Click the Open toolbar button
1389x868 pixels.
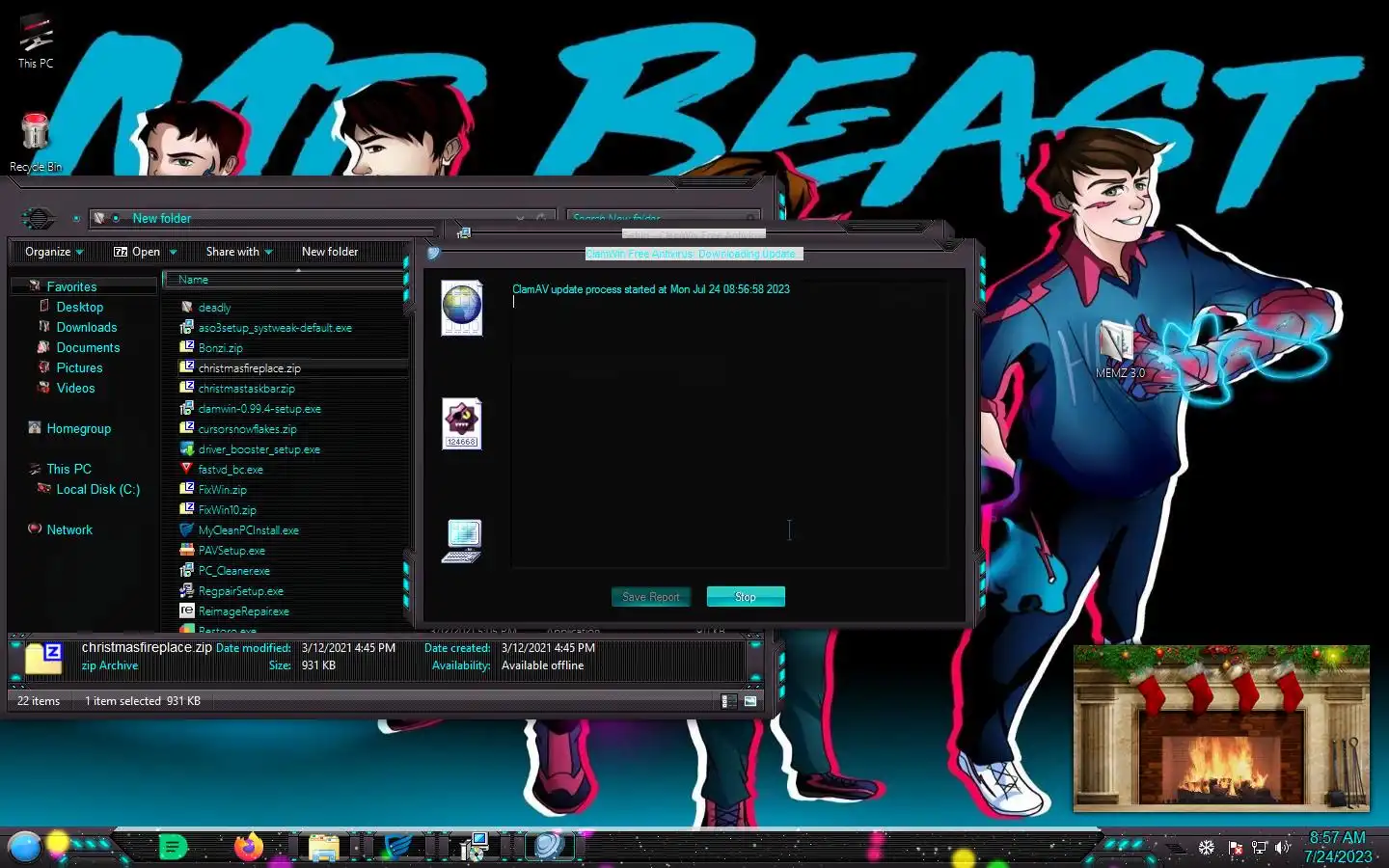tap(137, 252)
